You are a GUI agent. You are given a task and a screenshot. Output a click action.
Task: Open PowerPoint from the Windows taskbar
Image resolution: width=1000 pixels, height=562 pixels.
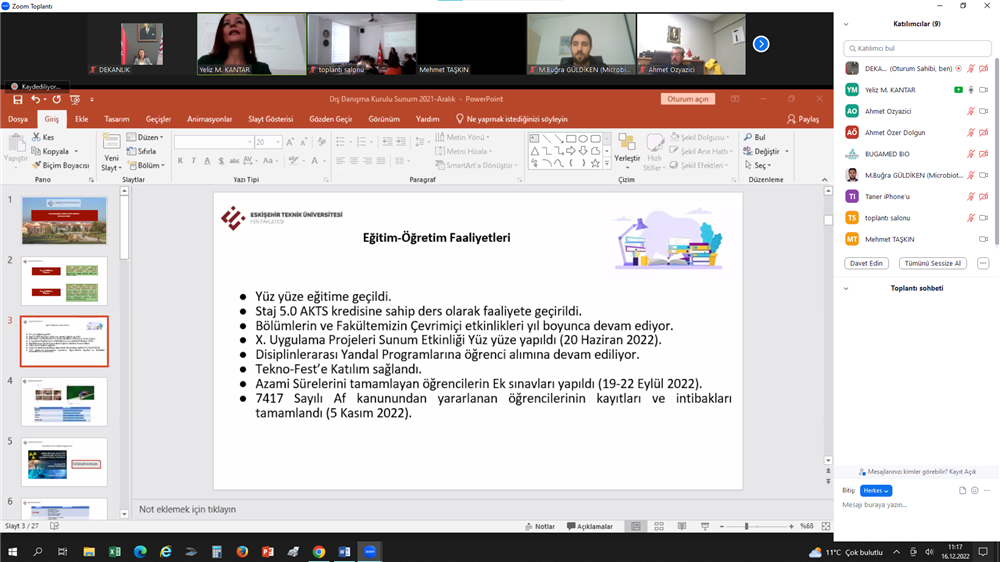pos(268,552)
